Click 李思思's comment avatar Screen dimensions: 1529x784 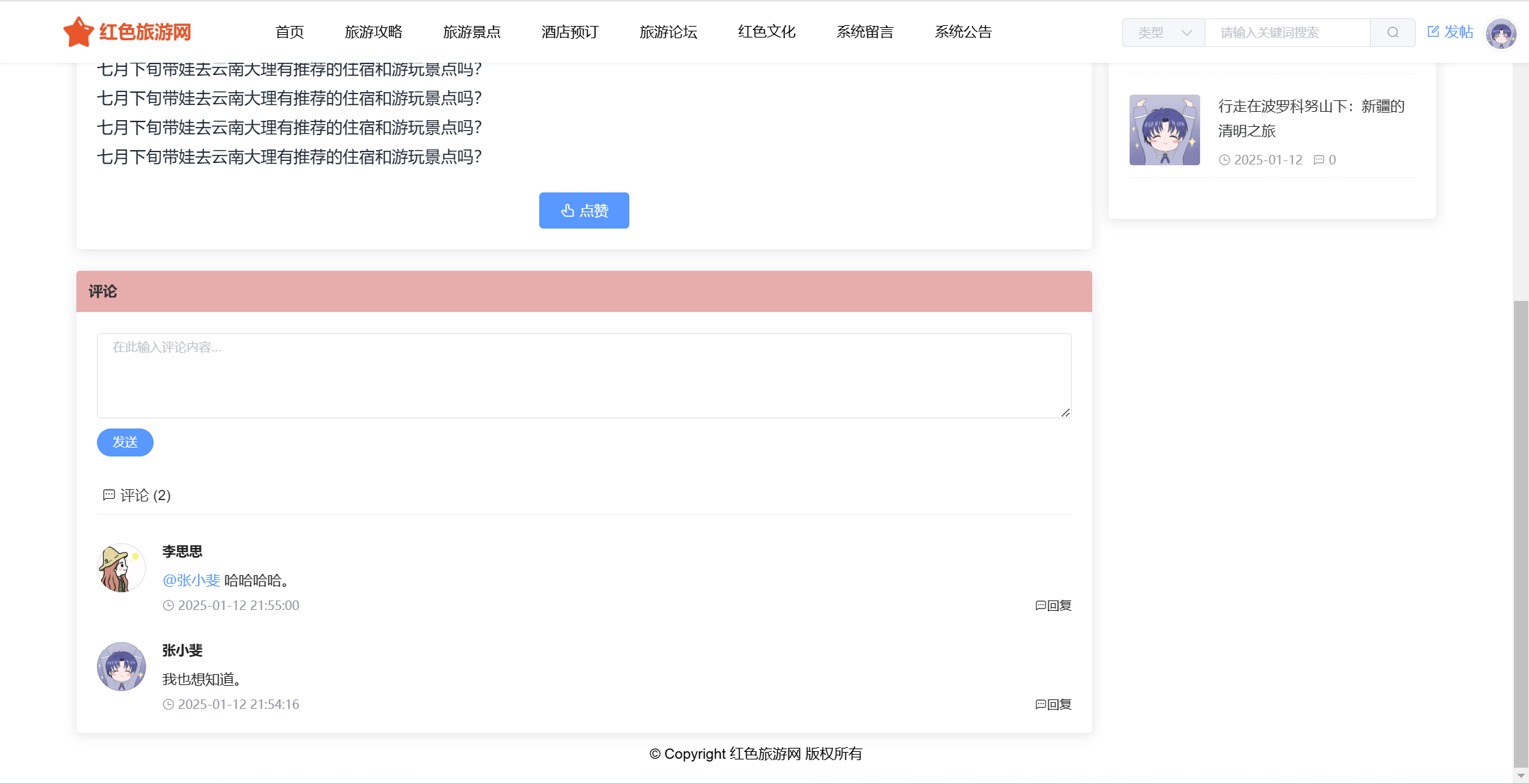(x=122, y=568)
